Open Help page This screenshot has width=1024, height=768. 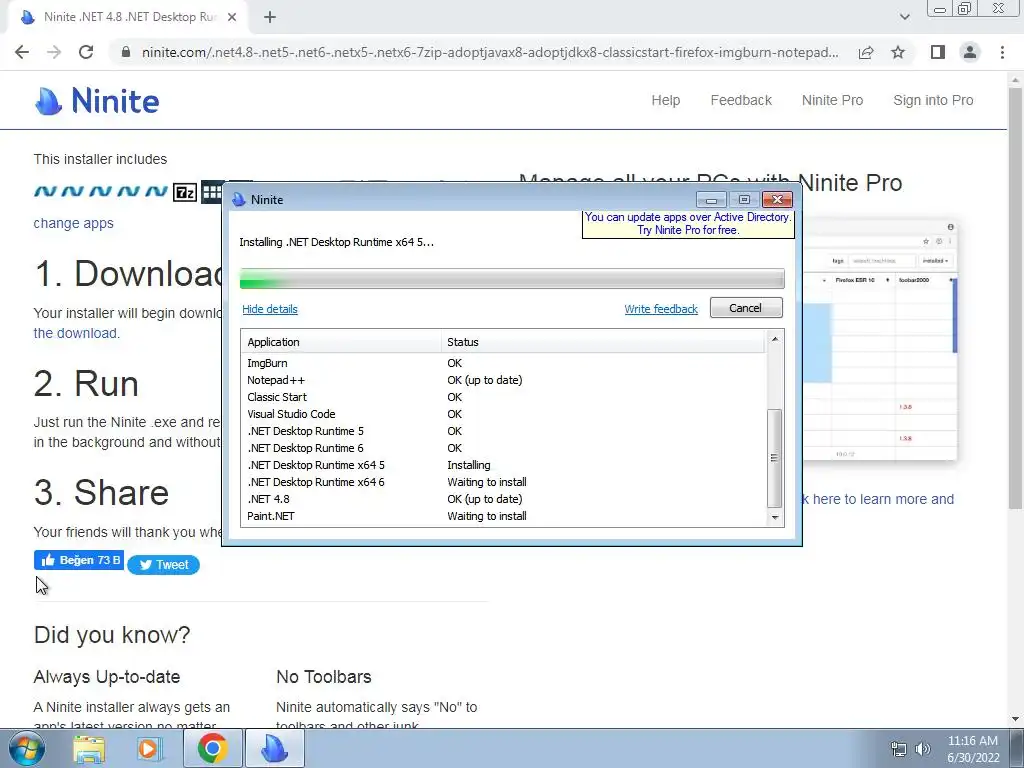pos(665,100)
